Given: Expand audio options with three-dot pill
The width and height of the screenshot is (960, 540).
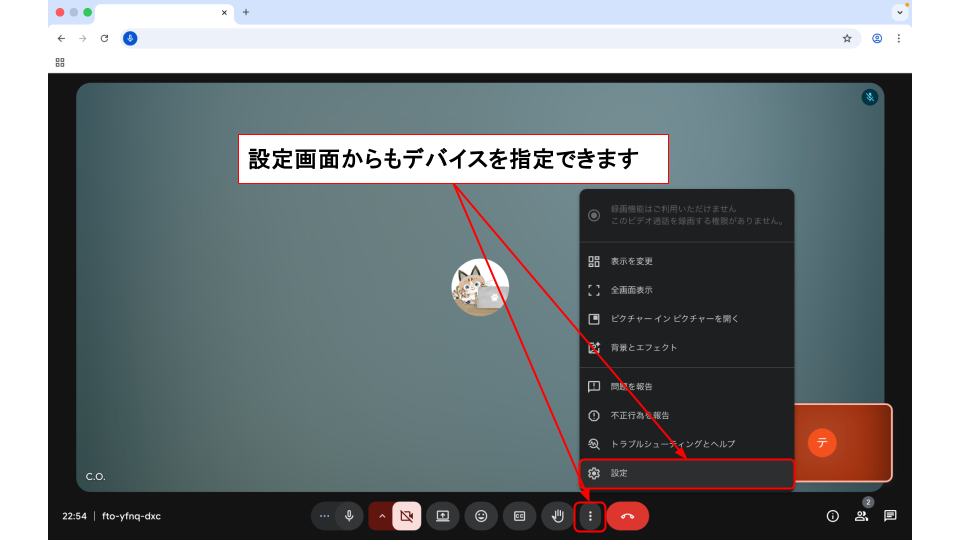Looking at the screenshot, I should click(324, 516).
